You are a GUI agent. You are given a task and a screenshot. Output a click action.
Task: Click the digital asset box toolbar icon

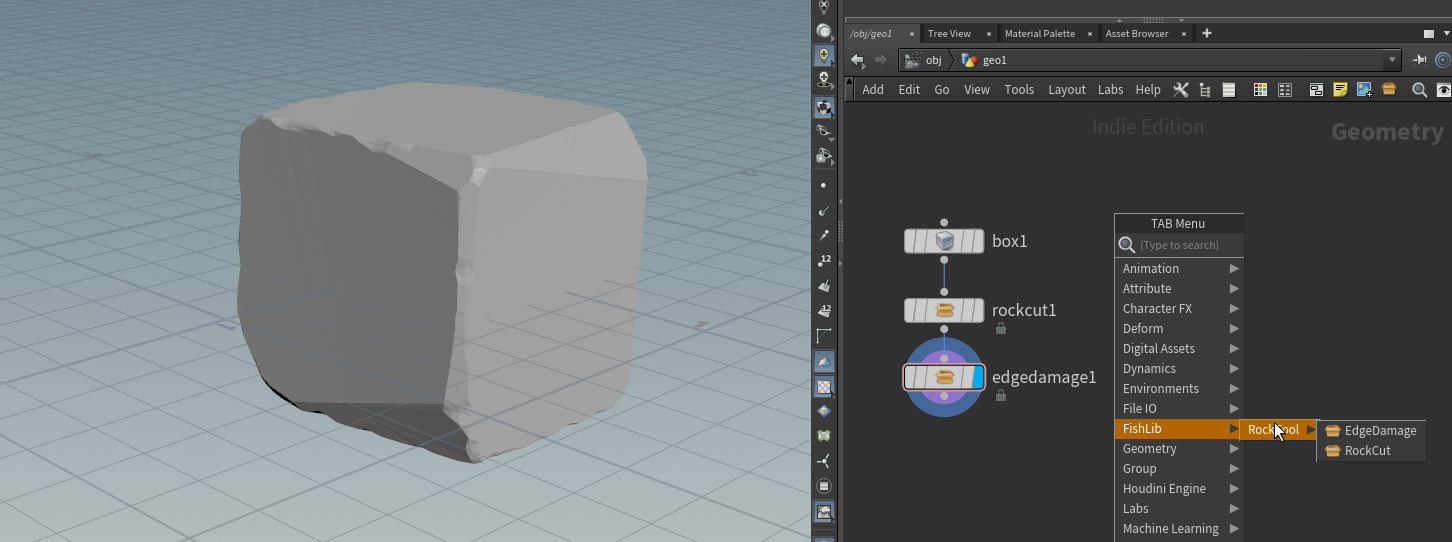pos(1388,89)
